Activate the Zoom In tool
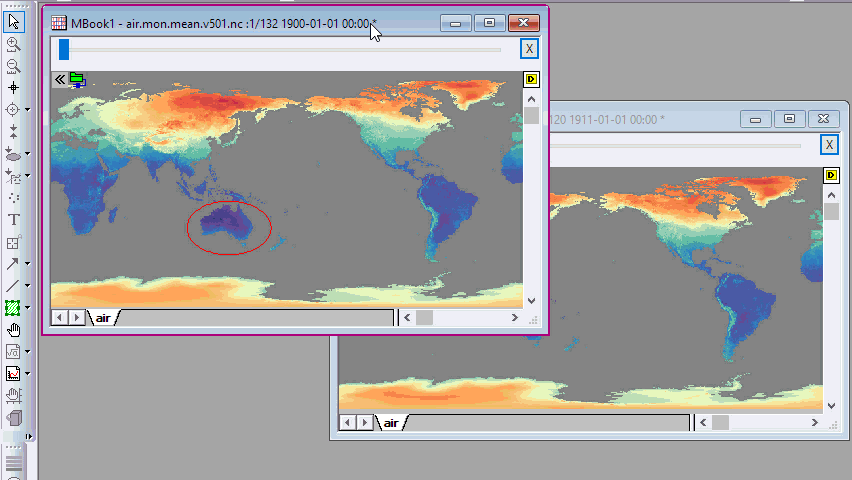 (x=14, y=44)
